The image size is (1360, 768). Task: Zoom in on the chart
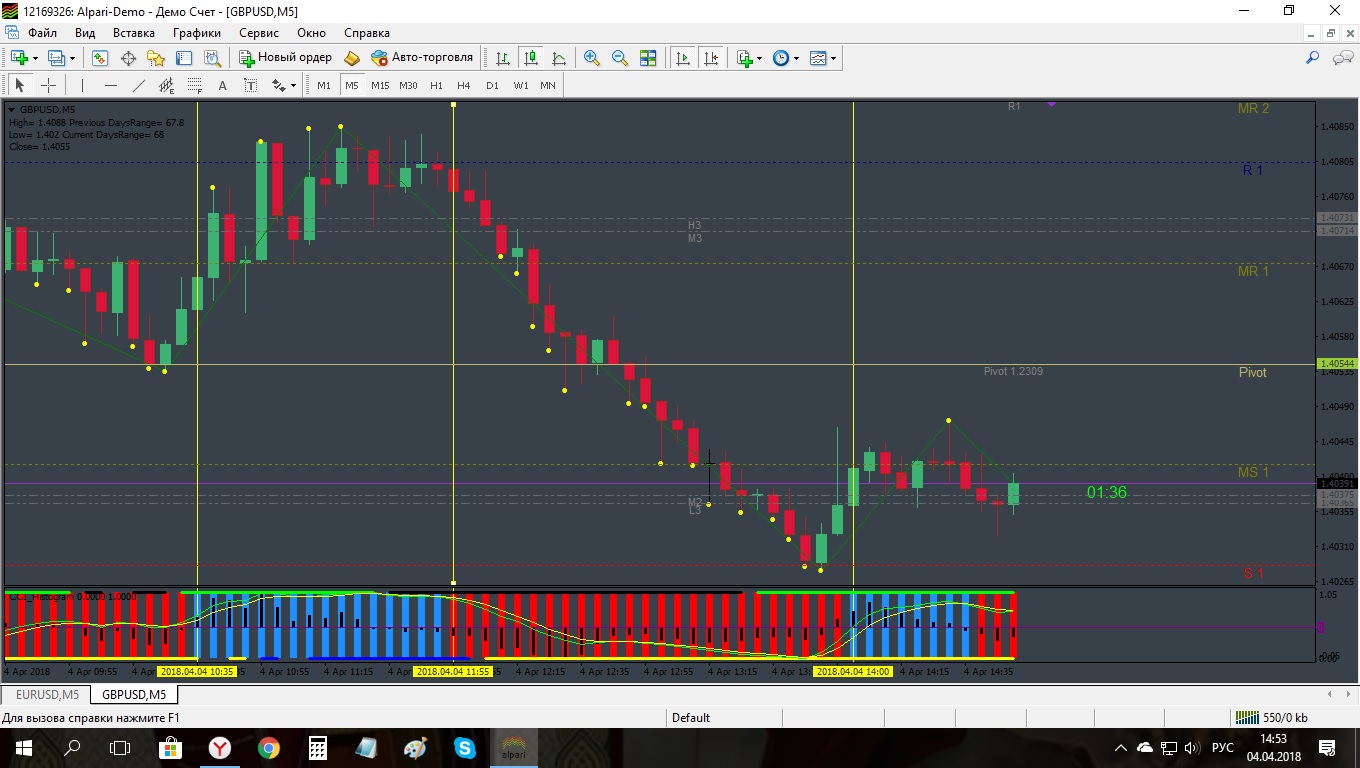592,58
